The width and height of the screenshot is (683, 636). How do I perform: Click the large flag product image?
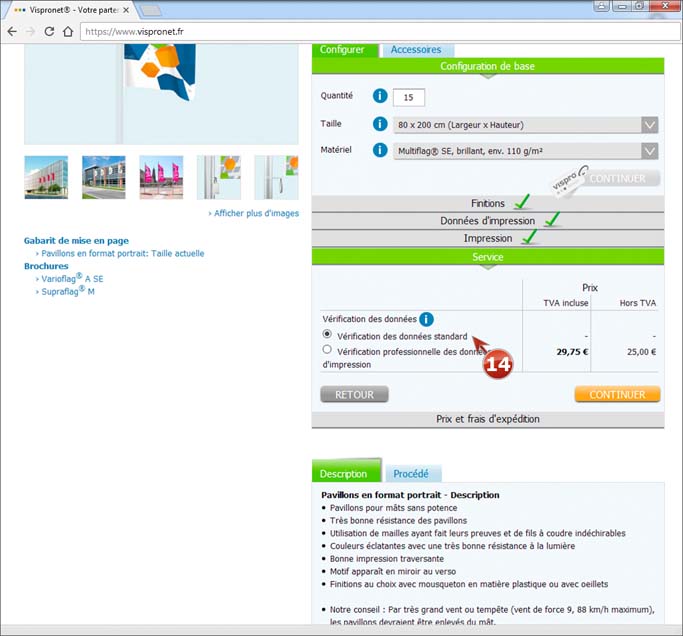[x=161, y=94]
